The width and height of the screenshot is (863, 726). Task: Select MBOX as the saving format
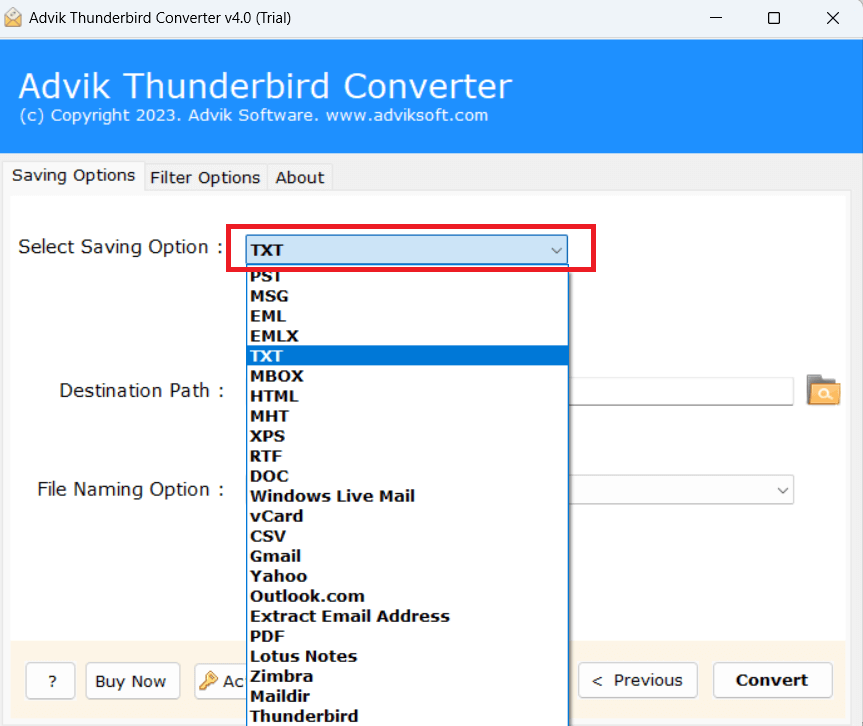point(407,376)
